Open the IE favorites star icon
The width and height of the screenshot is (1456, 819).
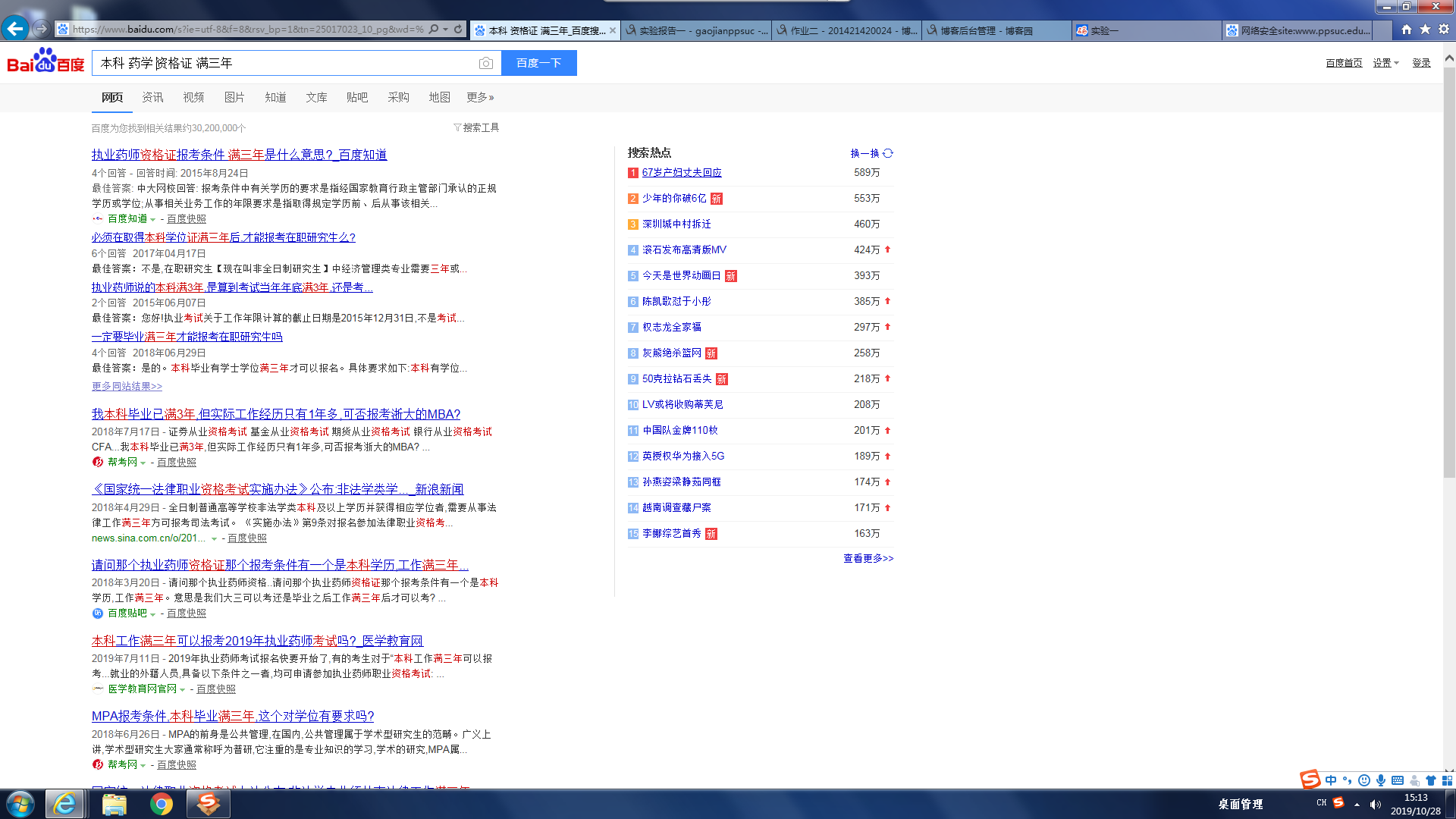(x=1425, y=30)
